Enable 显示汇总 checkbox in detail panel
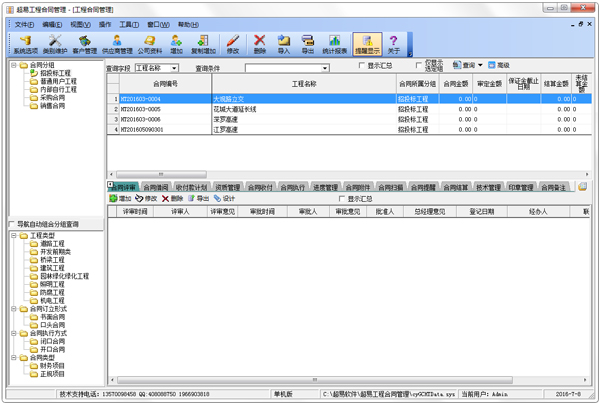 tap(342, 199)
